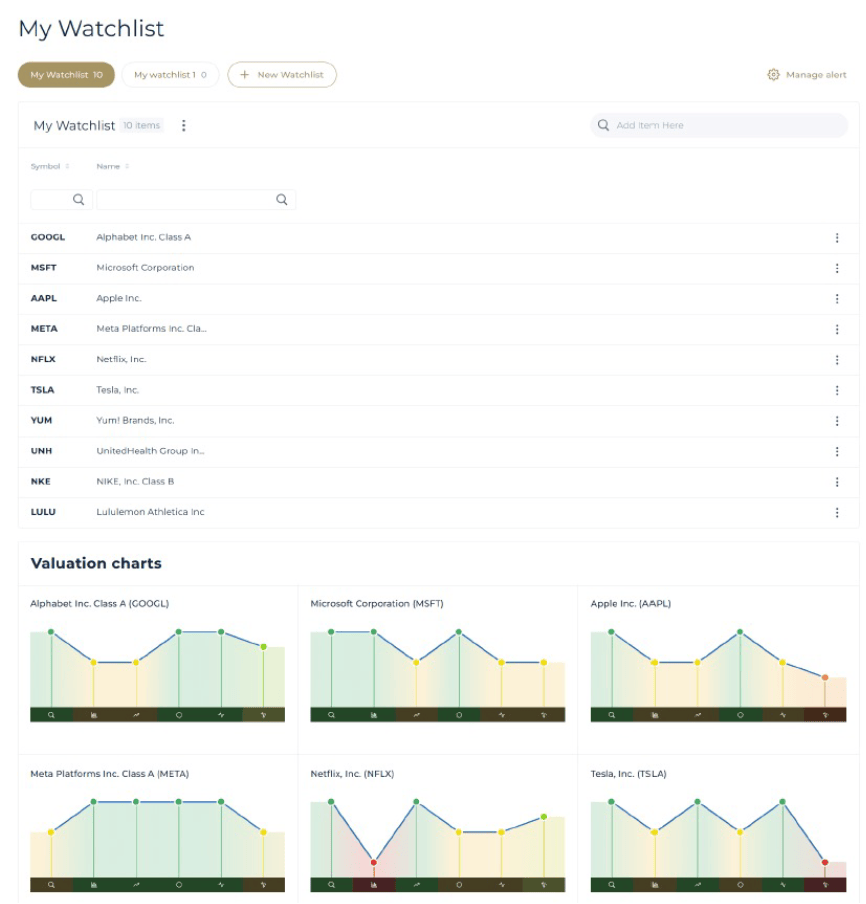Click the Symbol filter input box
This screenshot has width=866, height=904.
[x=61, y=199]
